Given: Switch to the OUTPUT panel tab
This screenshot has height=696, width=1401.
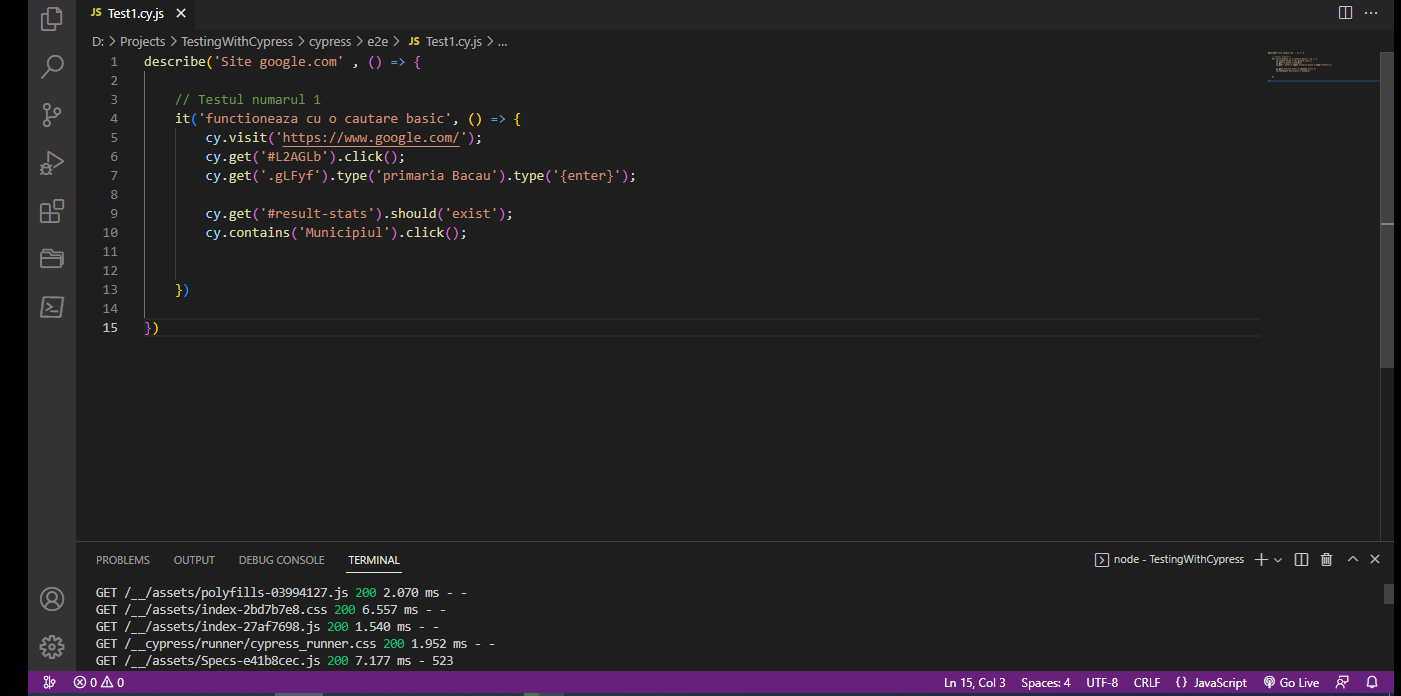Looking at the screenshot, I should [193, 560].
